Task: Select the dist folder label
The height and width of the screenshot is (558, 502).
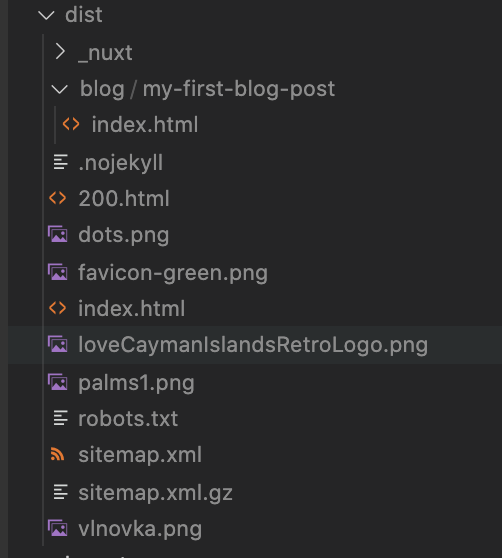Action: 84,15
